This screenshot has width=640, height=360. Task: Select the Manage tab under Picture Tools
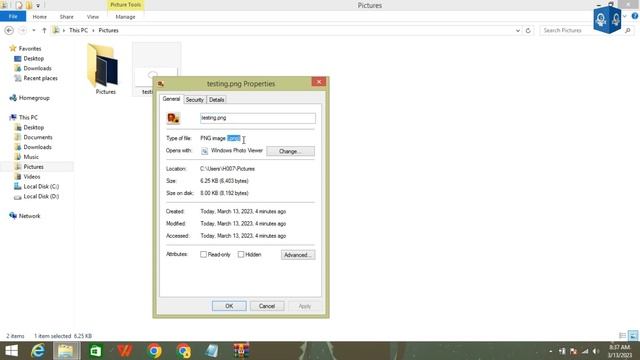(x=125, y=17)
